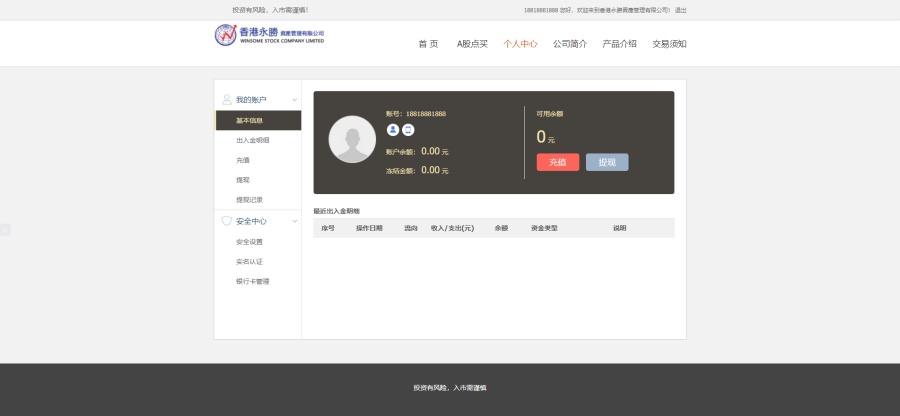Click the 余额 column header
This screenshot has height=416, width=900.
tap(501, 228)
